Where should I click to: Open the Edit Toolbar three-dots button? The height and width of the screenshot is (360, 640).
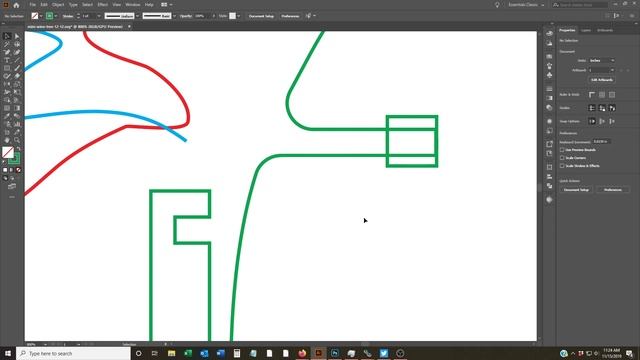12,197
